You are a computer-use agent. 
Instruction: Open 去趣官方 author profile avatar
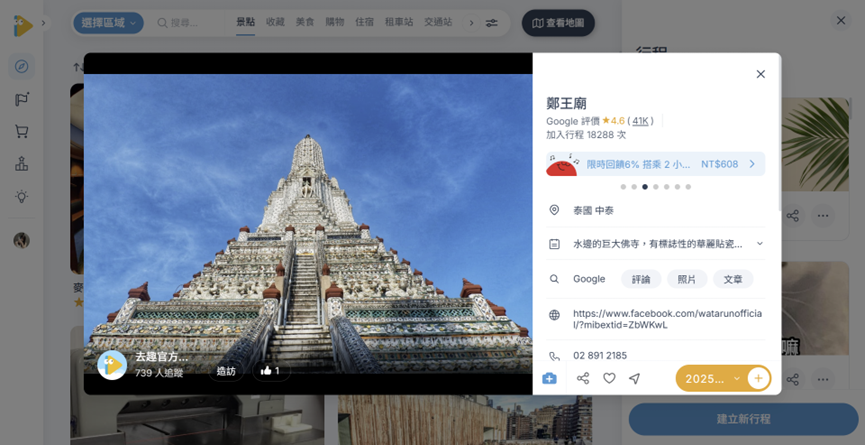(x=112, y=365)
